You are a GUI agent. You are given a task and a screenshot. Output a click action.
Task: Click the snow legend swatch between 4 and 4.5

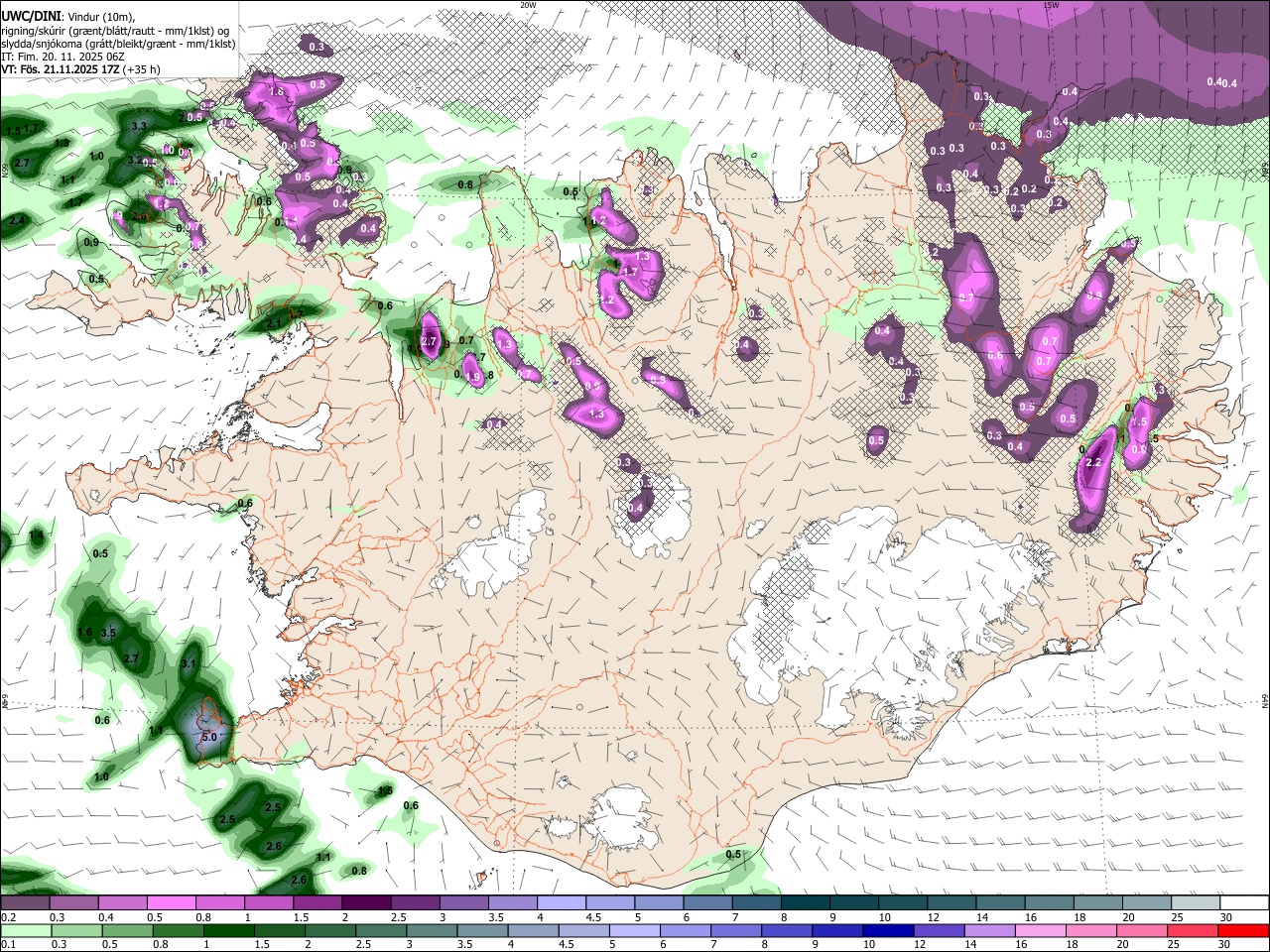point(561,902)
